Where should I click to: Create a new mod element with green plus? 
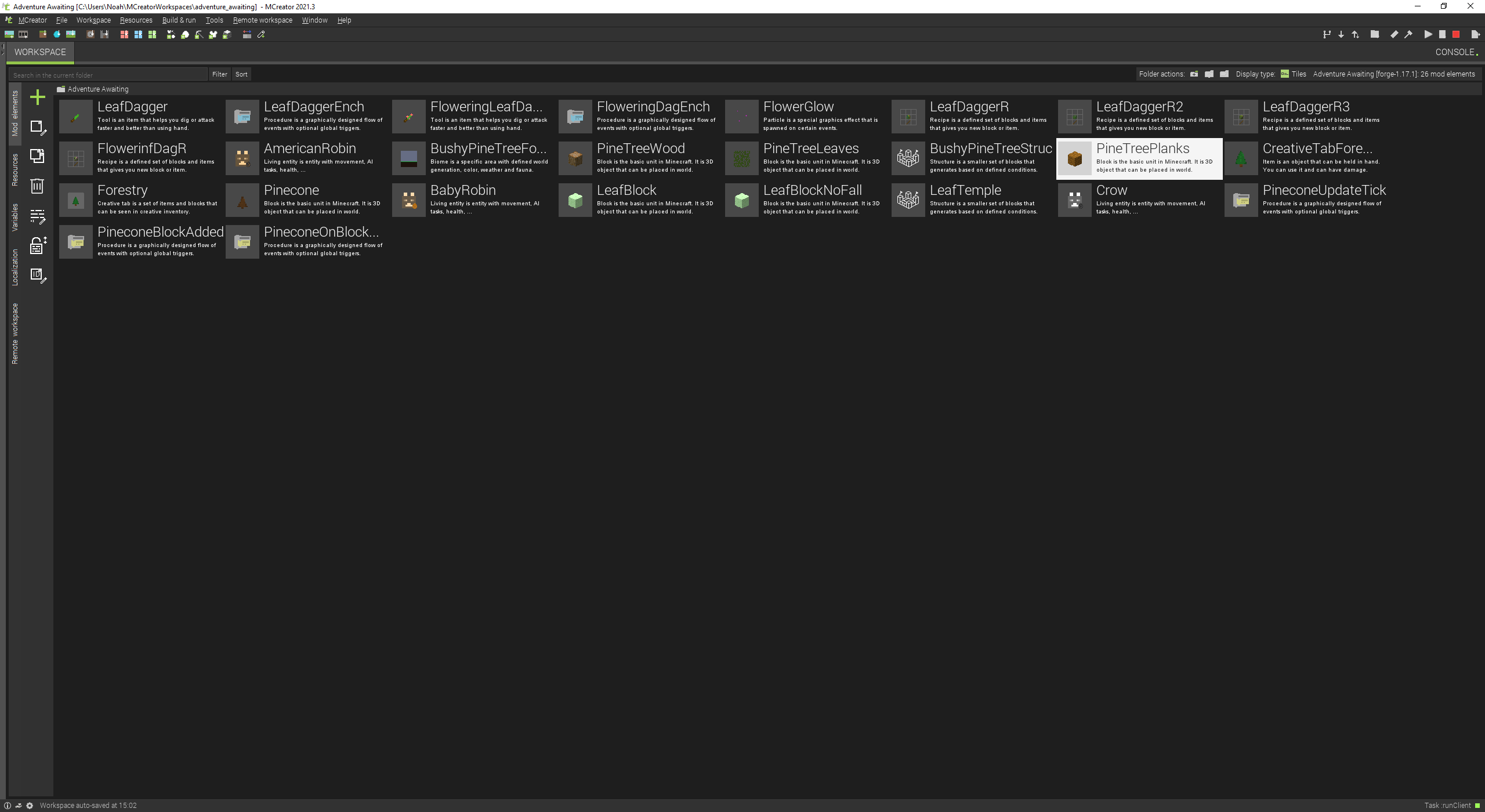click(37, 97)
